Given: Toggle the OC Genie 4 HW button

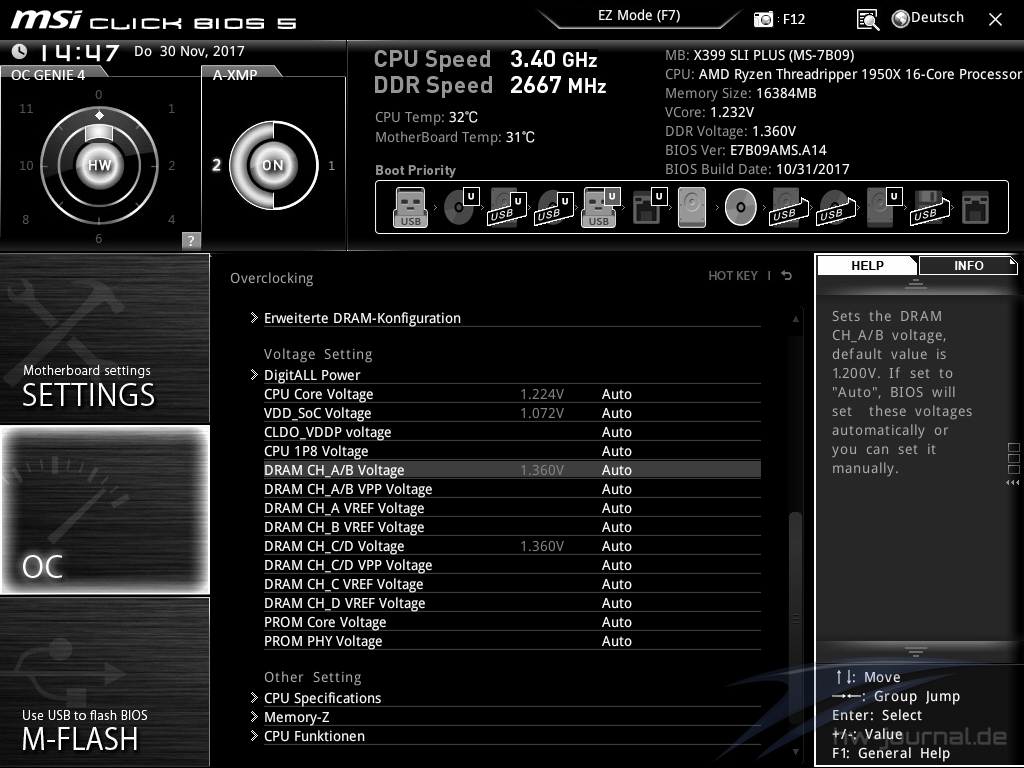Looking at the screenshot, I should (99, 165).
